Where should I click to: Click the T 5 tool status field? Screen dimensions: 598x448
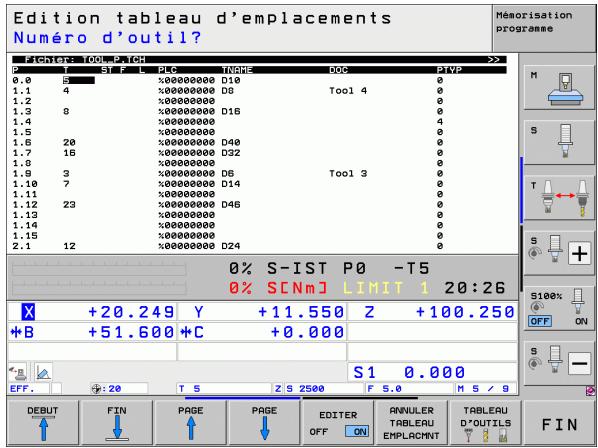coord(224,389)
